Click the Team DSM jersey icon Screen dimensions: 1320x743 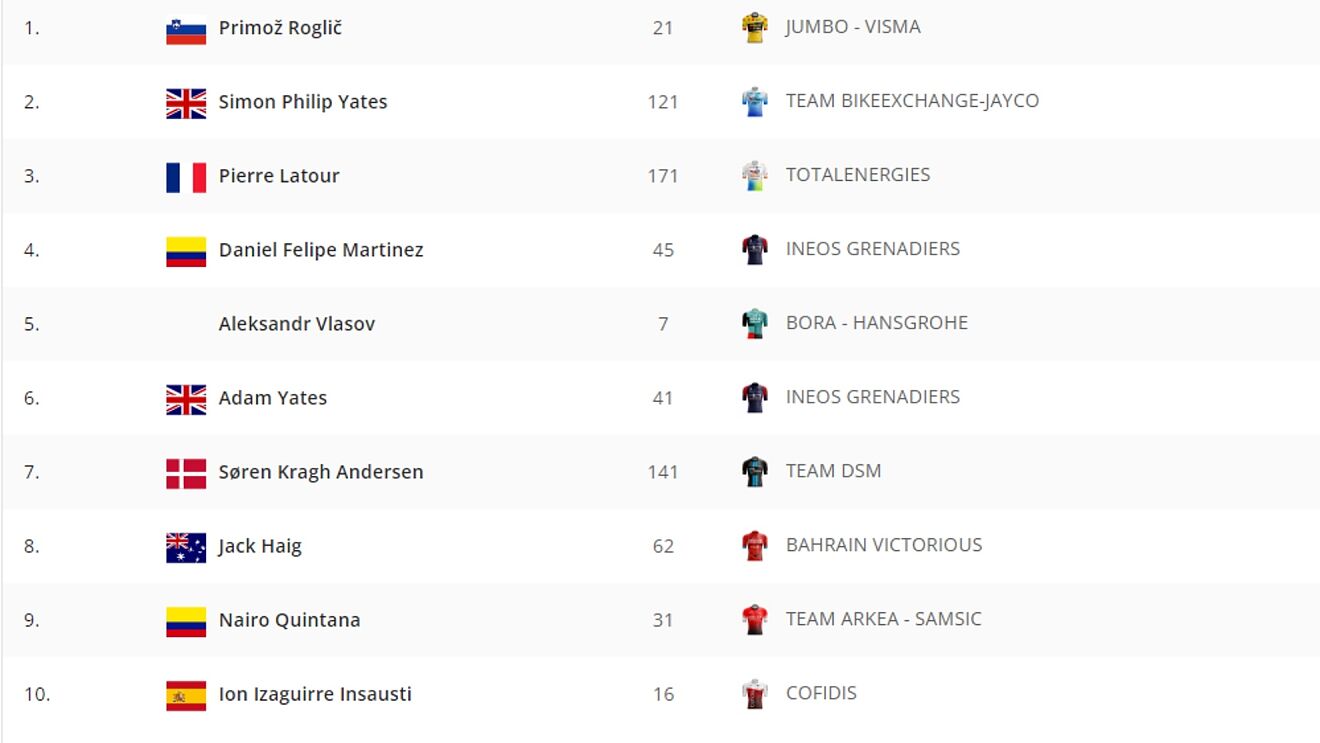click(x=755, y=471)
